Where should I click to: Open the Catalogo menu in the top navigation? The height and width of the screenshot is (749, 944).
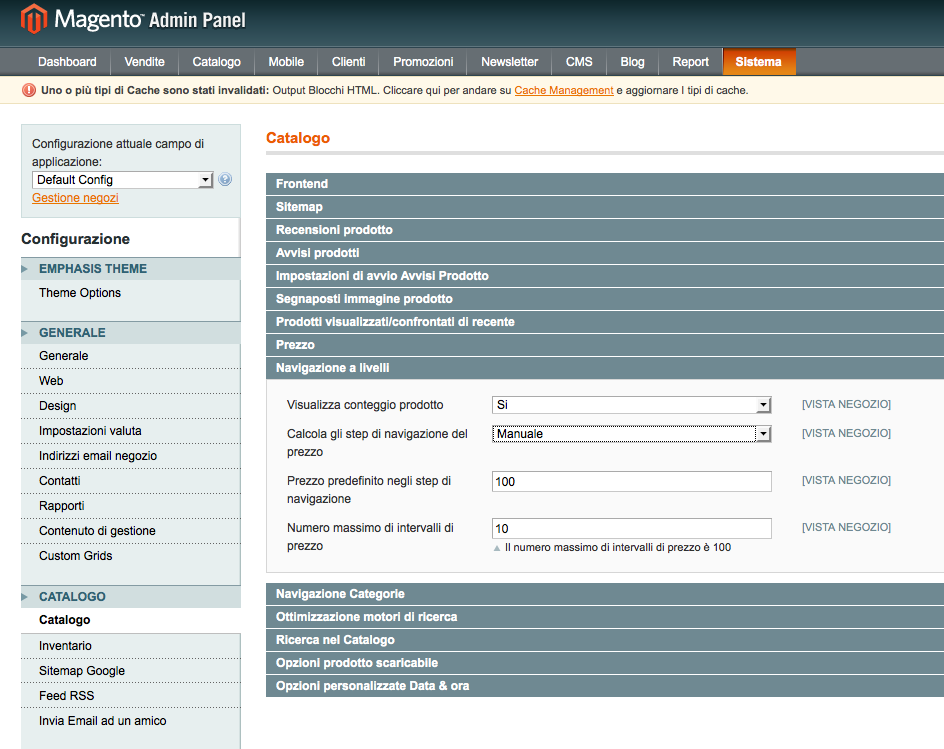[216, 62]
